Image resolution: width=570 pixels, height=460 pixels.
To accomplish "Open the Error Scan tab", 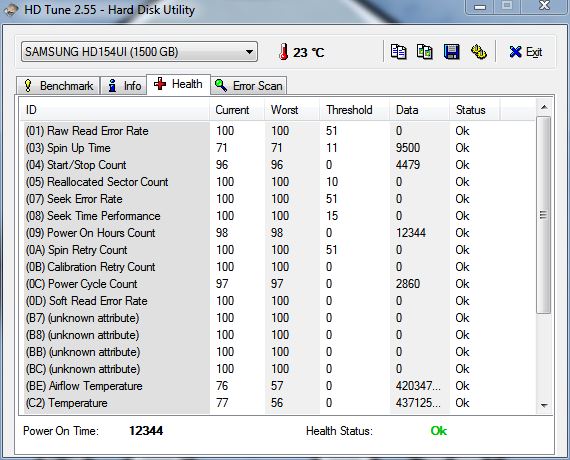I will [x=249, y=86].
